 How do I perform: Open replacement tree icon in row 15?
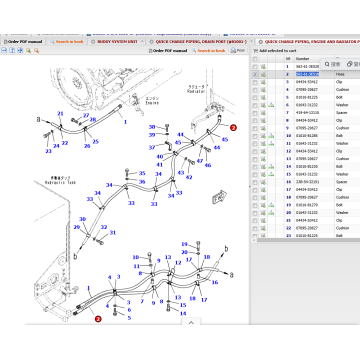(272, 174)
